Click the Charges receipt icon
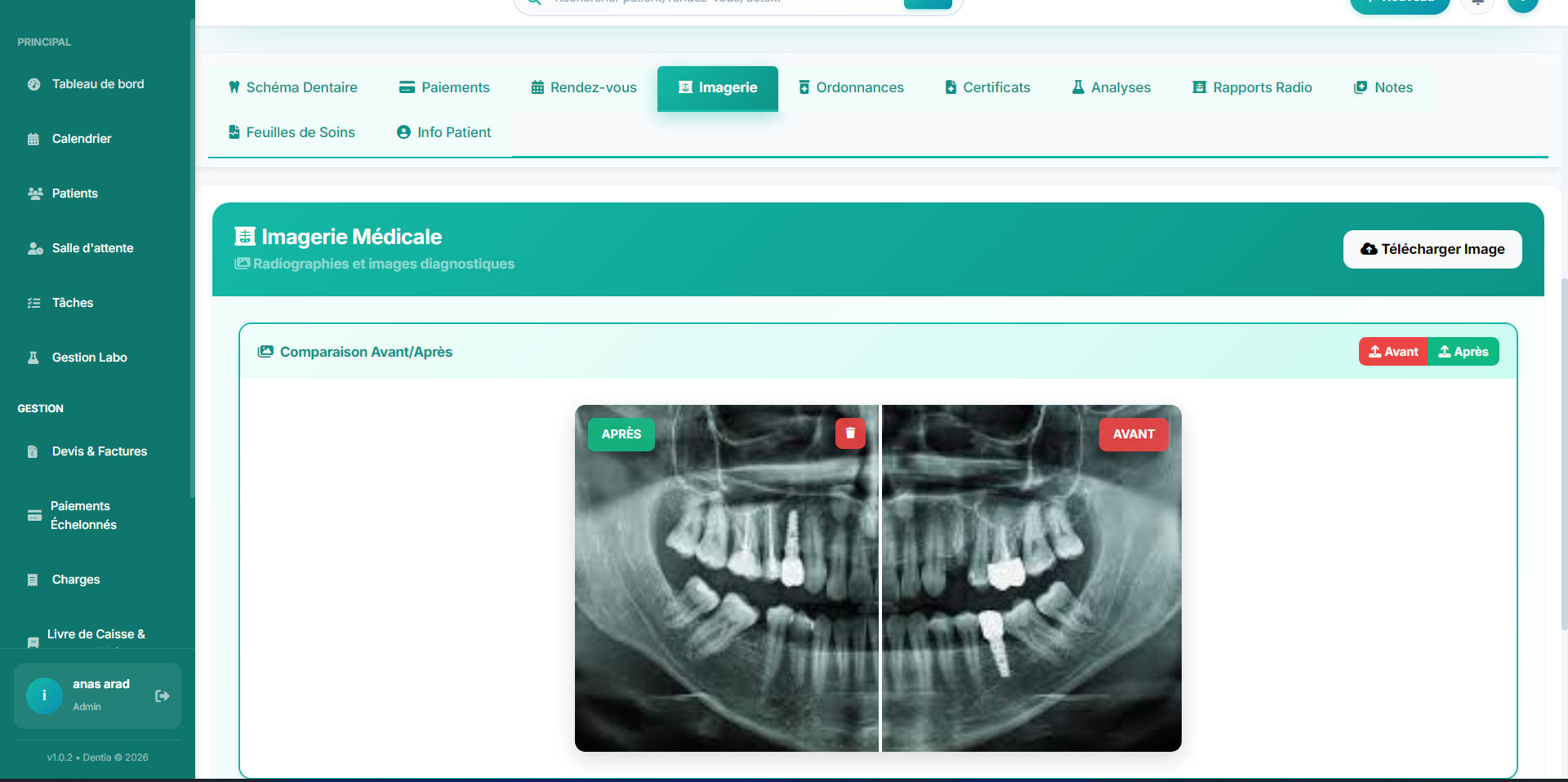The width and height of the screenshot is (1568, 782). tap(33, 580)
